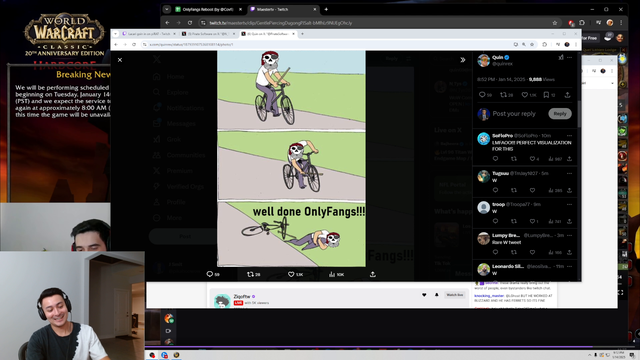Click the SoFloPro username link
Screen dimensions: 640x360
[x=502, y=136]
